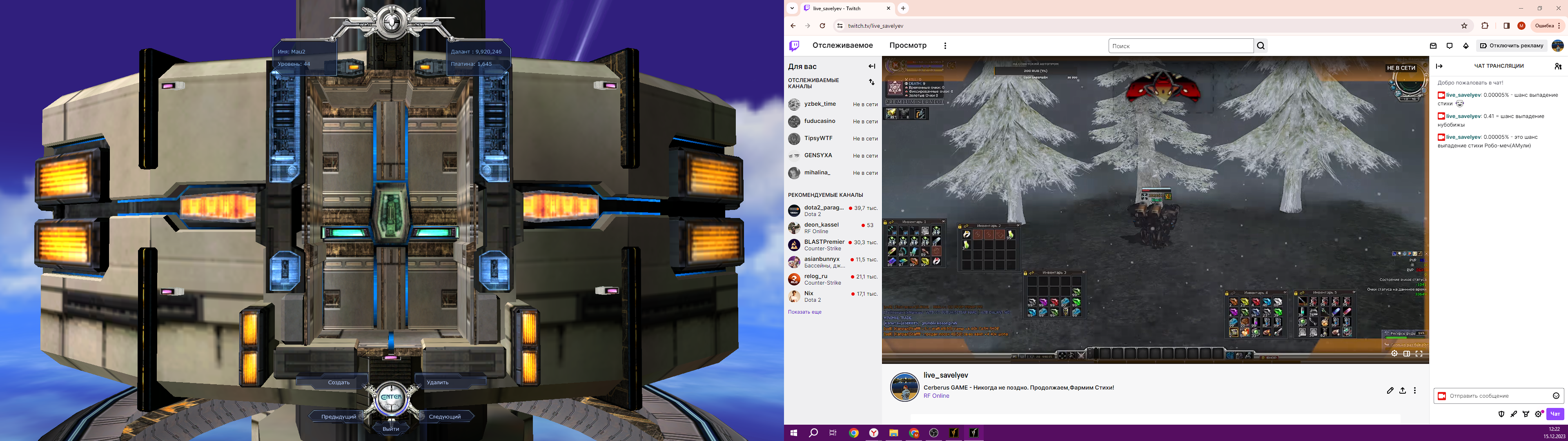1568x441 pixels.
Task: Go back in Chrome browser
Action: (x=793, y=26)
